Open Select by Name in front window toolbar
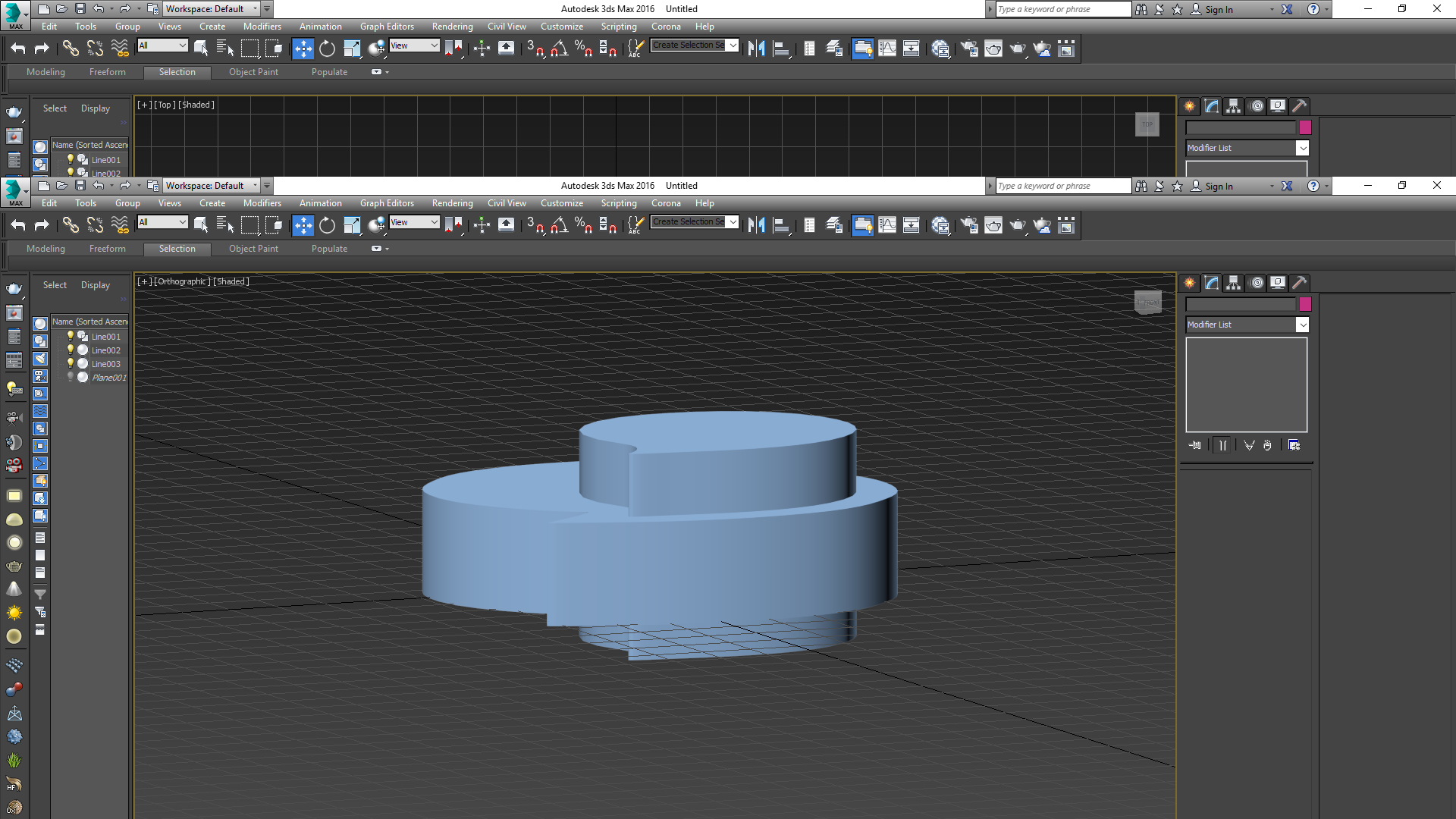1456x819 pixels. coord(225,225)
